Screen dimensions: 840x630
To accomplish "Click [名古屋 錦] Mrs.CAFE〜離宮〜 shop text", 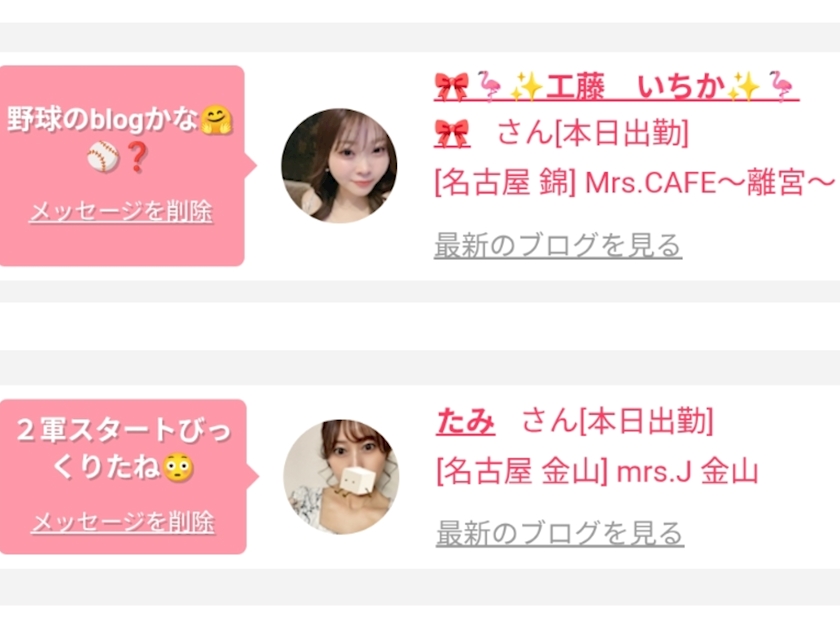I will [634, 183].
